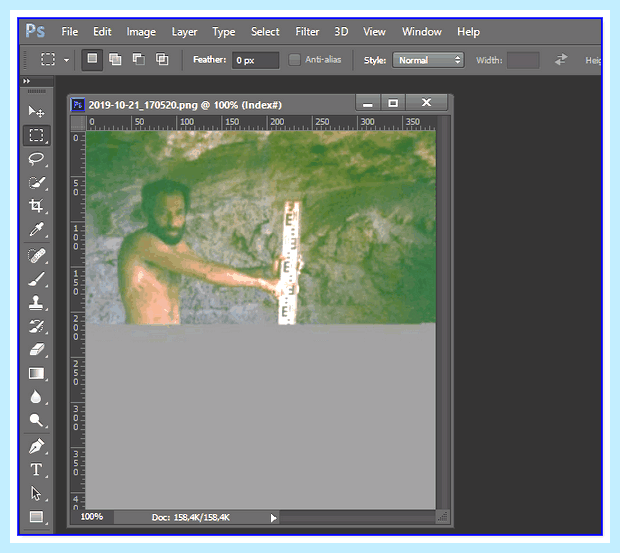
Task: Select the Dodge tool
Action: pos(36,420)
